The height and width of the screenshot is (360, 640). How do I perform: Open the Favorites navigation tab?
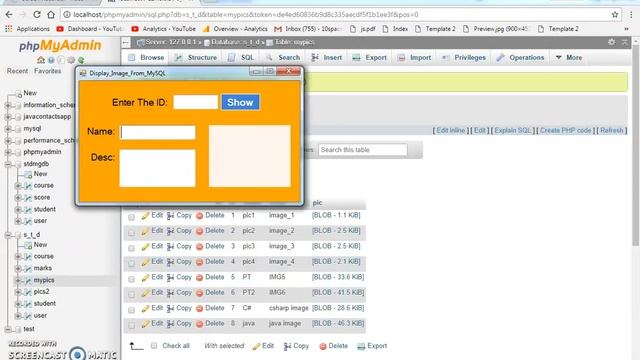click(x=48, y=71)
